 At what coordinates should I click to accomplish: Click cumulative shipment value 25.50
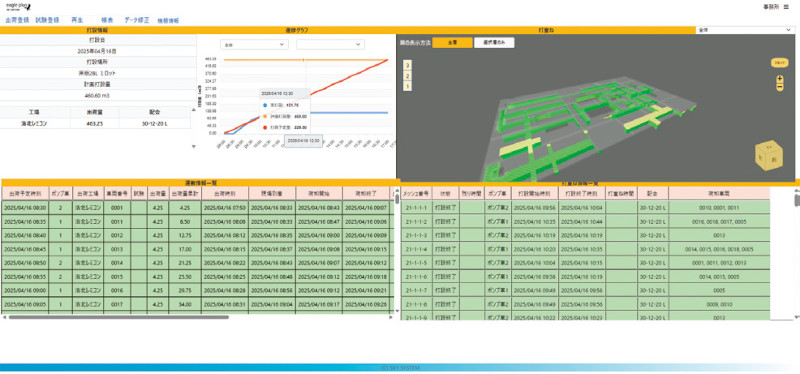185,277
